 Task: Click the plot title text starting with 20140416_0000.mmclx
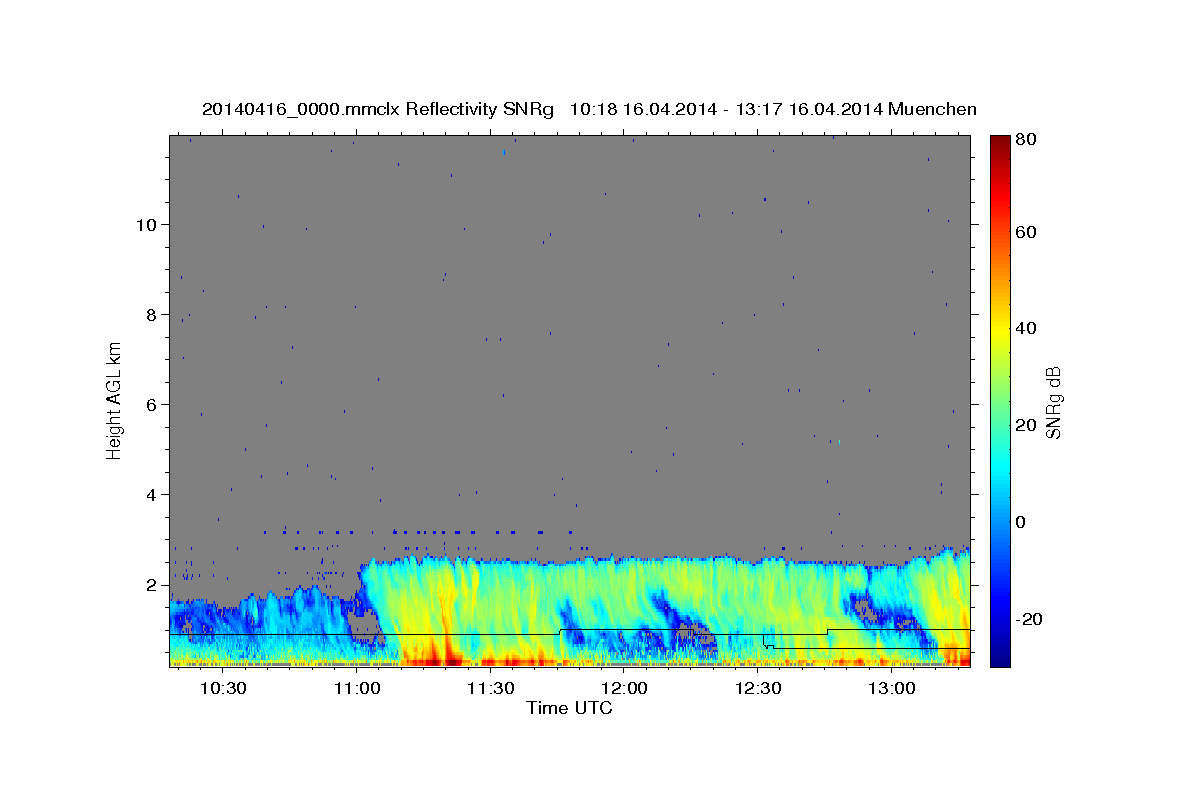(x=589, y=109)
